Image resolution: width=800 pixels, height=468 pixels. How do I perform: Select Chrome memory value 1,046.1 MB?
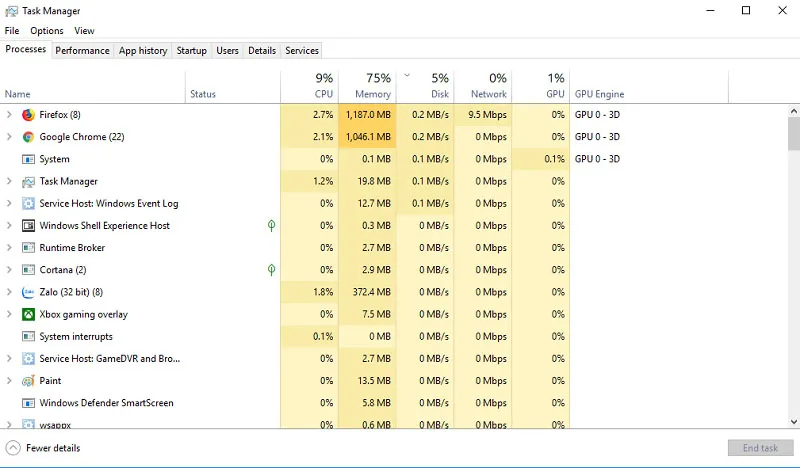(368, 137)
